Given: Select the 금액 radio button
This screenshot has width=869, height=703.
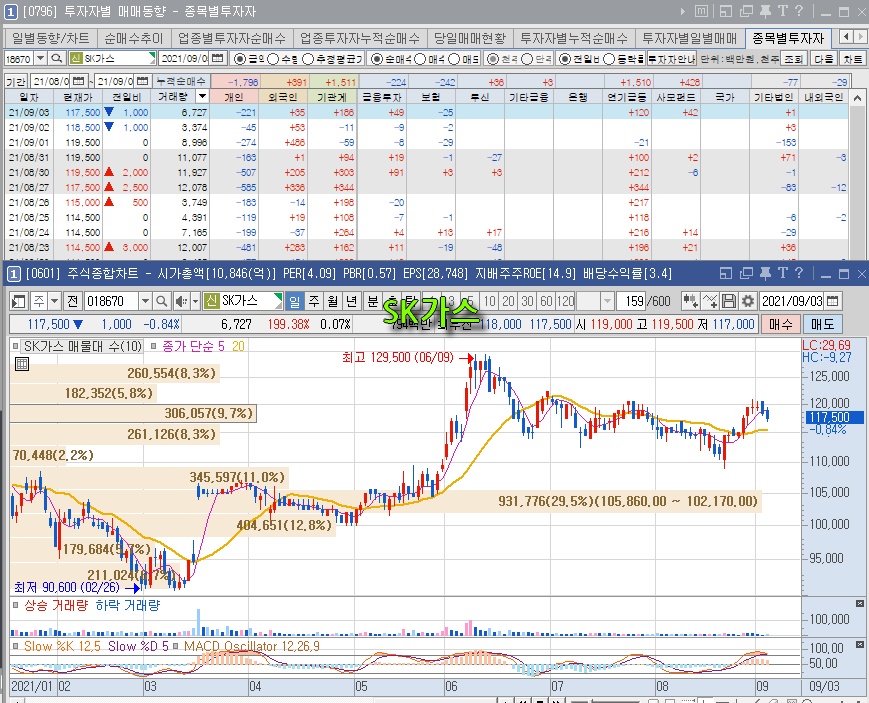Looking at the screenshot, I should [x=240, y=58].
